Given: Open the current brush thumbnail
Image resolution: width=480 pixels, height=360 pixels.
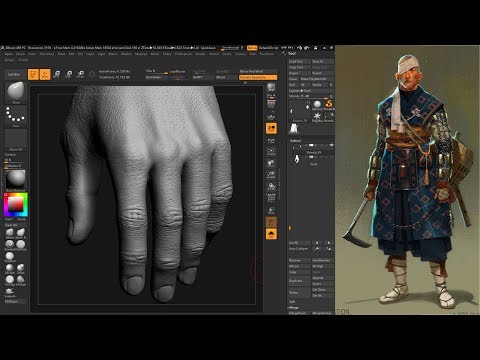Looking at the screenshot, I should [16, 93].
